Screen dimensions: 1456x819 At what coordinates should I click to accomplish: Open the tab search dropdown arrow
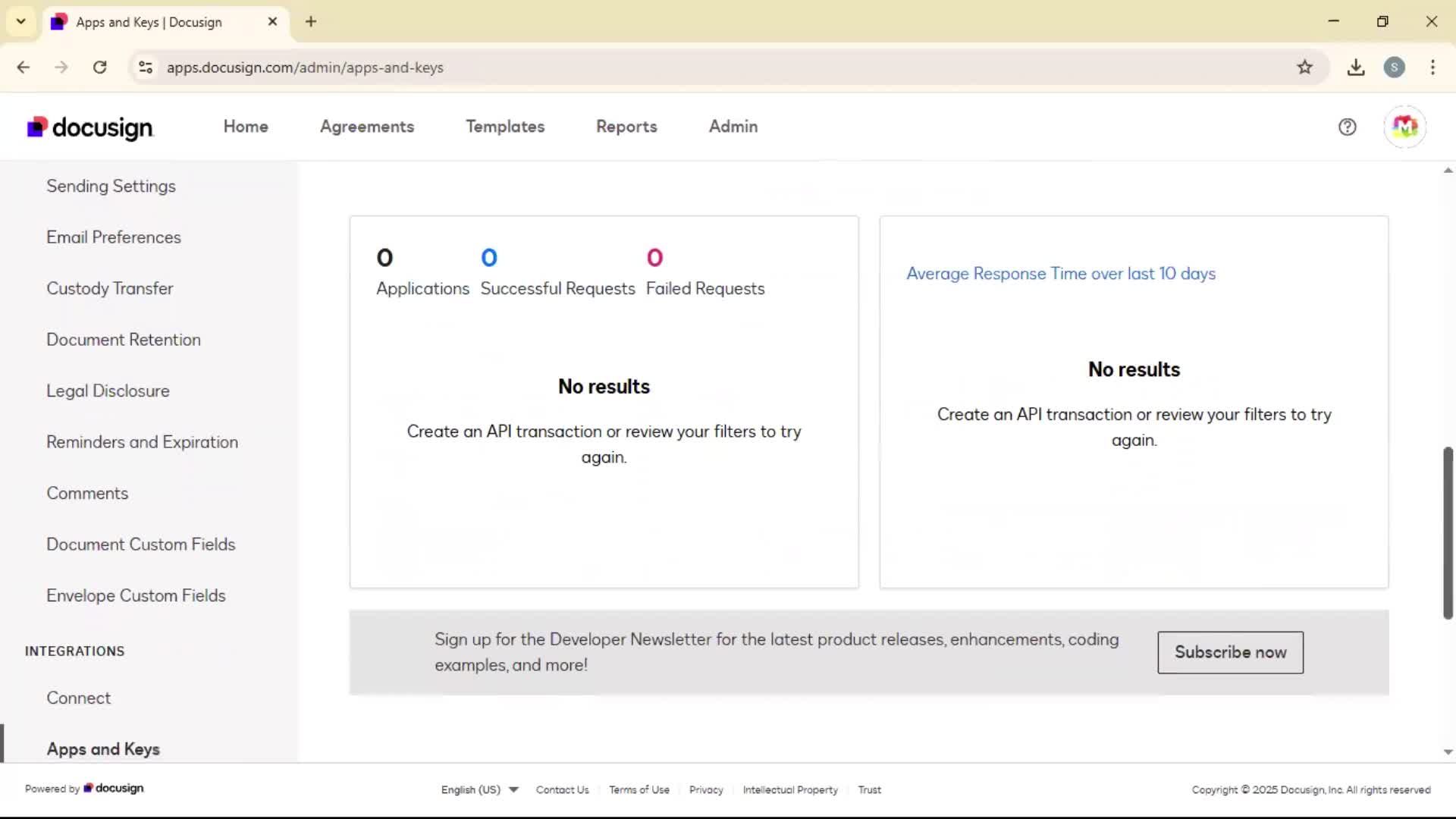pyautogui.click(x=20, y=21)
